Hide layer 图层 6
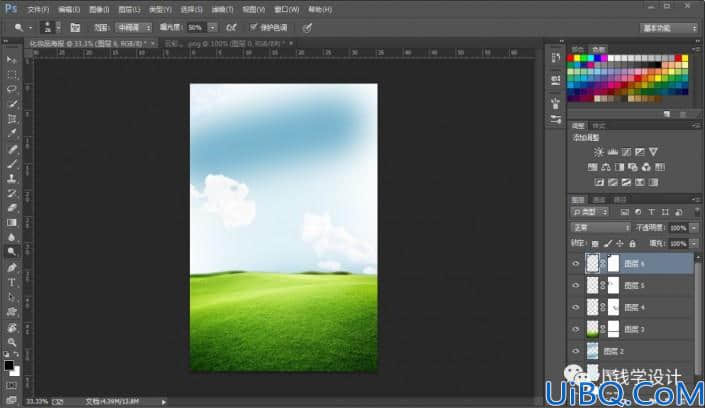This screenshot has height=408, width=705. (x=576, y=264)
